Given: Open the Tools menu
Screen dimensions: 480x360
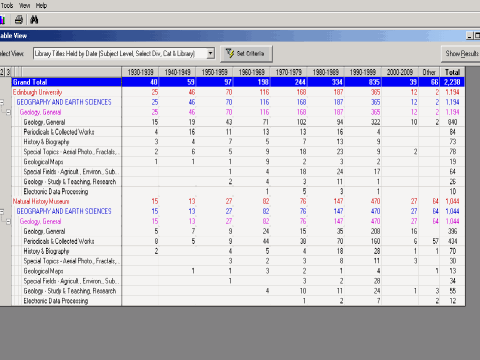Looking at the screenshot, I should (x=7, y=6).
